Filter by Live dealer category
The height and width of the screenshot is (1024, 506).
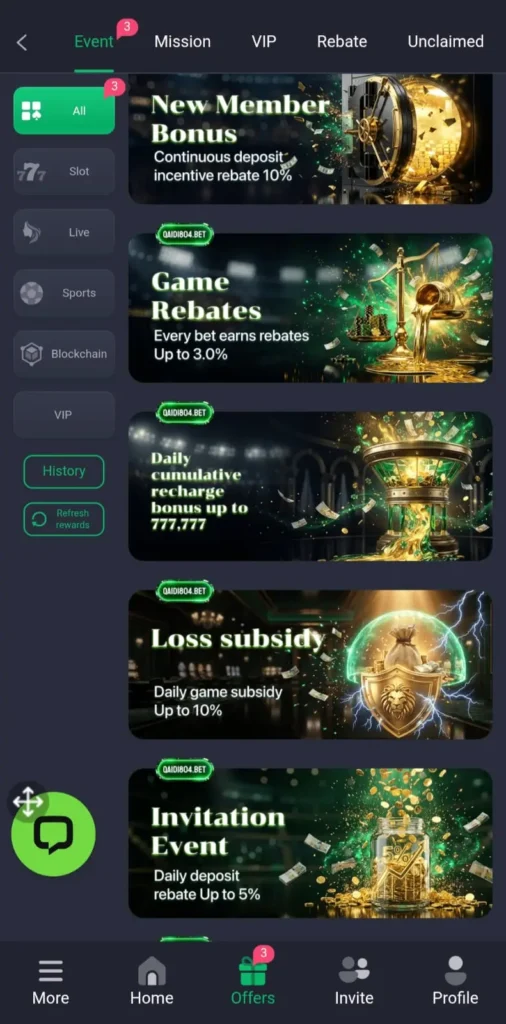tap(64, 232)
